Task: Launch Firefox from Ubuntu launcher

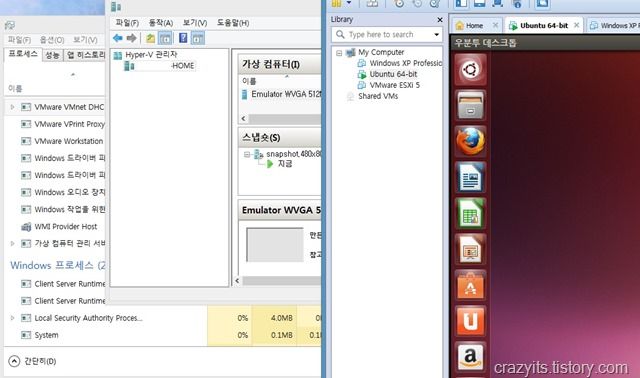Action: click(470, 141)
